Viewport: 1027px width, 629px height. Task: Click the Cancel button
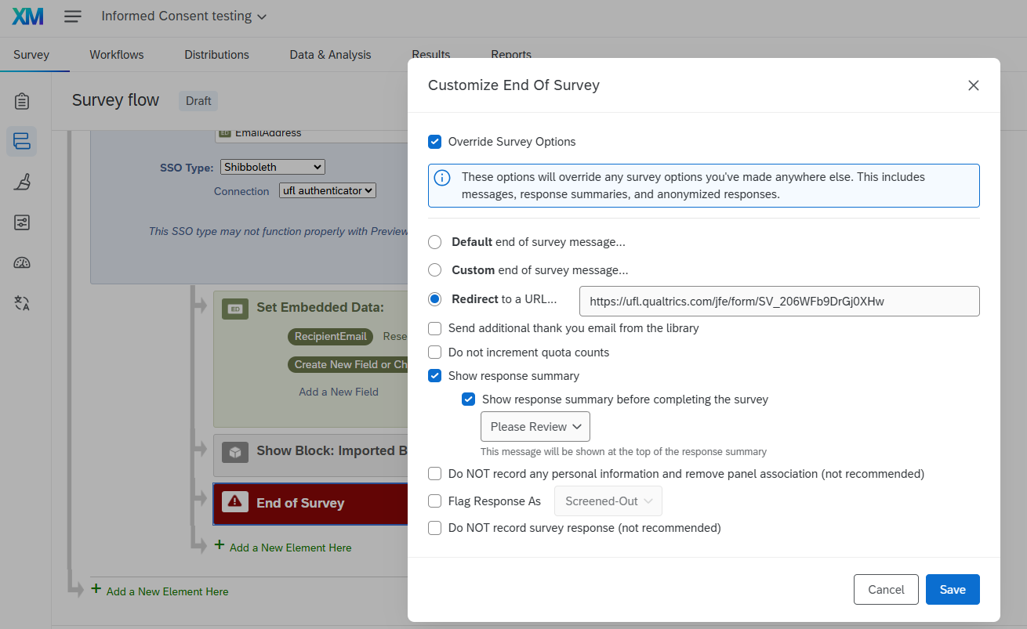[886, 590]
